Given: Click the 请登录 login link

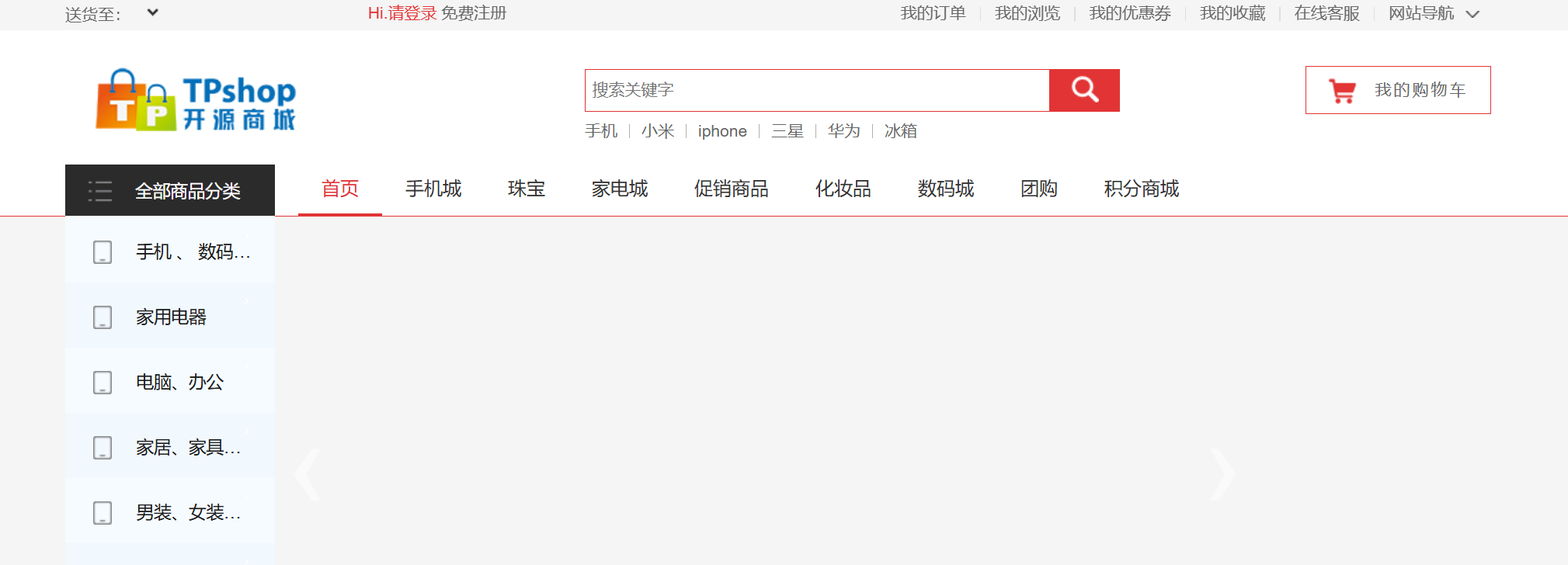Looking at the screenshot, I should (x=412, y=13).
